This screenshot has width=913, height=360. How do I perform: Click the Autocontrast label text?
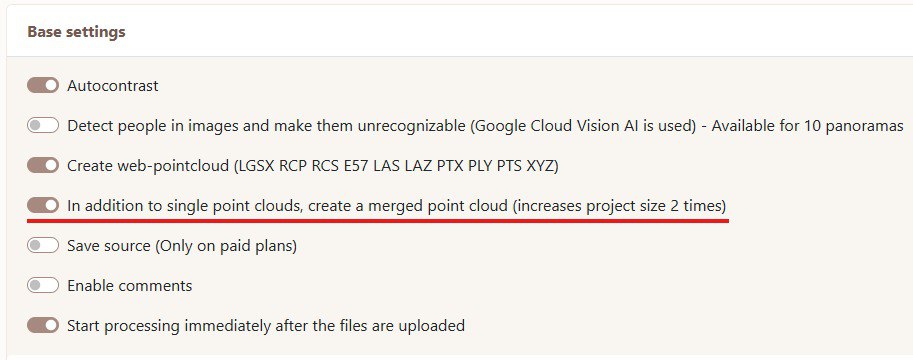click(x=113, y=86)
